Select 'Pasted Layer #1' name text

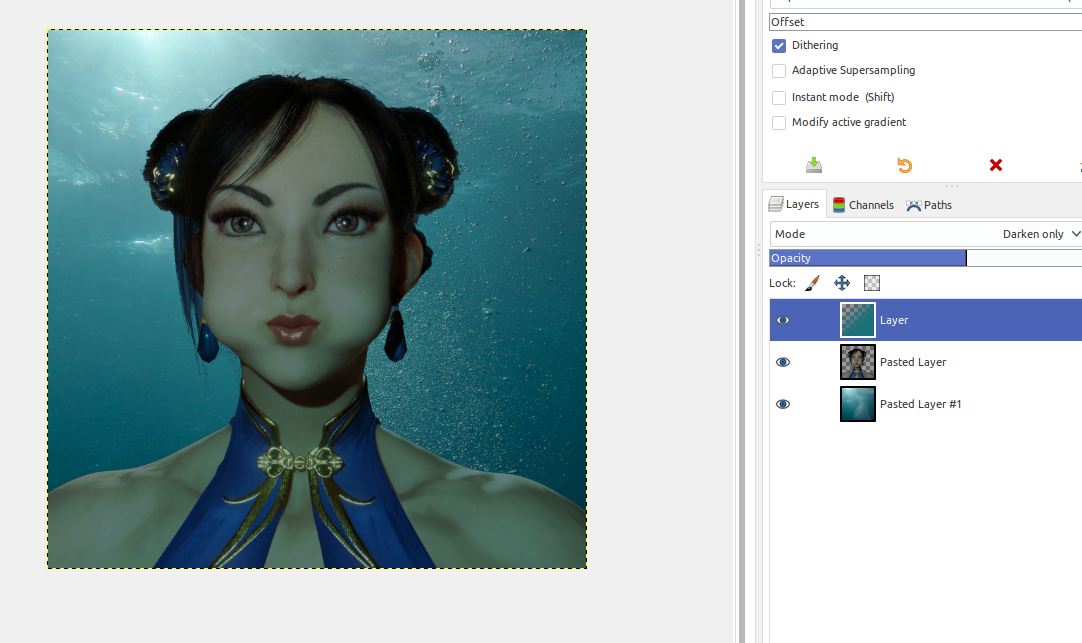921,404
